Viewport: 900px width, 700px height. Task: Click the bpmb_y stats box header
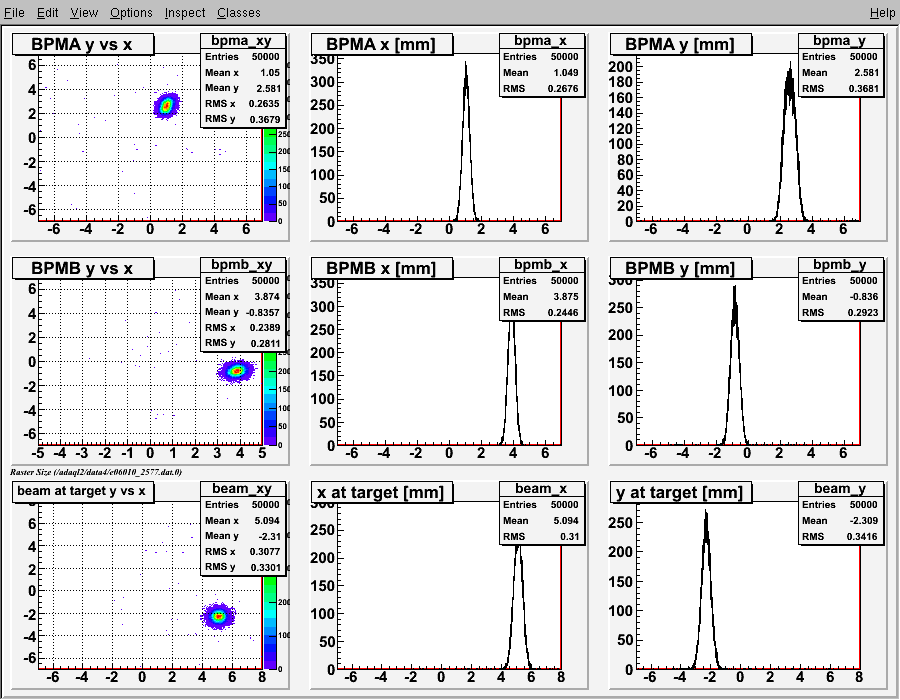click(841, 265)
